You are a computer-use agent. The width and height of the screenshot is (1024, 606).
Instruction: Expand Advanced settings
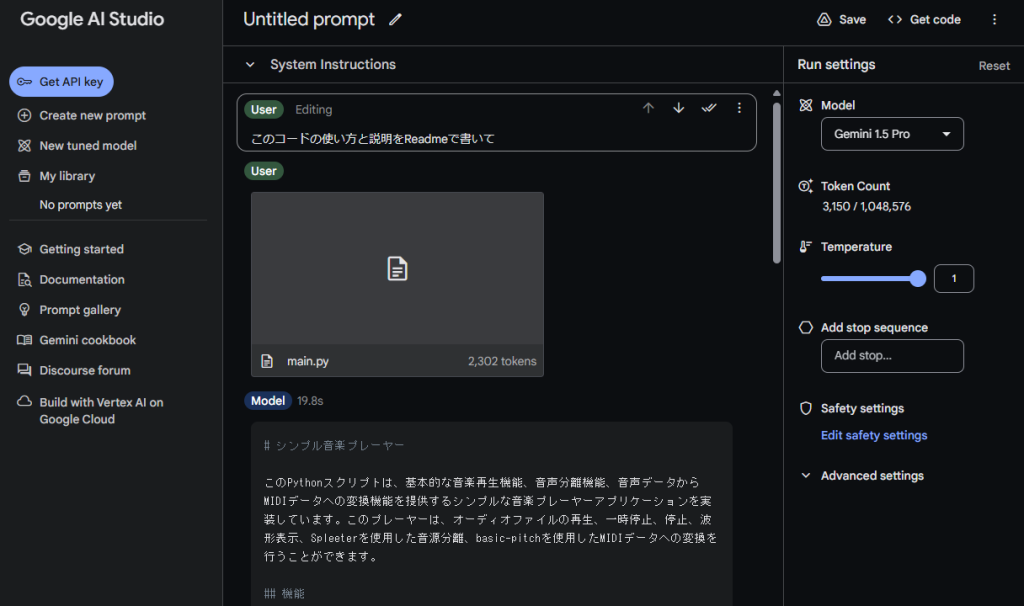[x=862, y=476]
